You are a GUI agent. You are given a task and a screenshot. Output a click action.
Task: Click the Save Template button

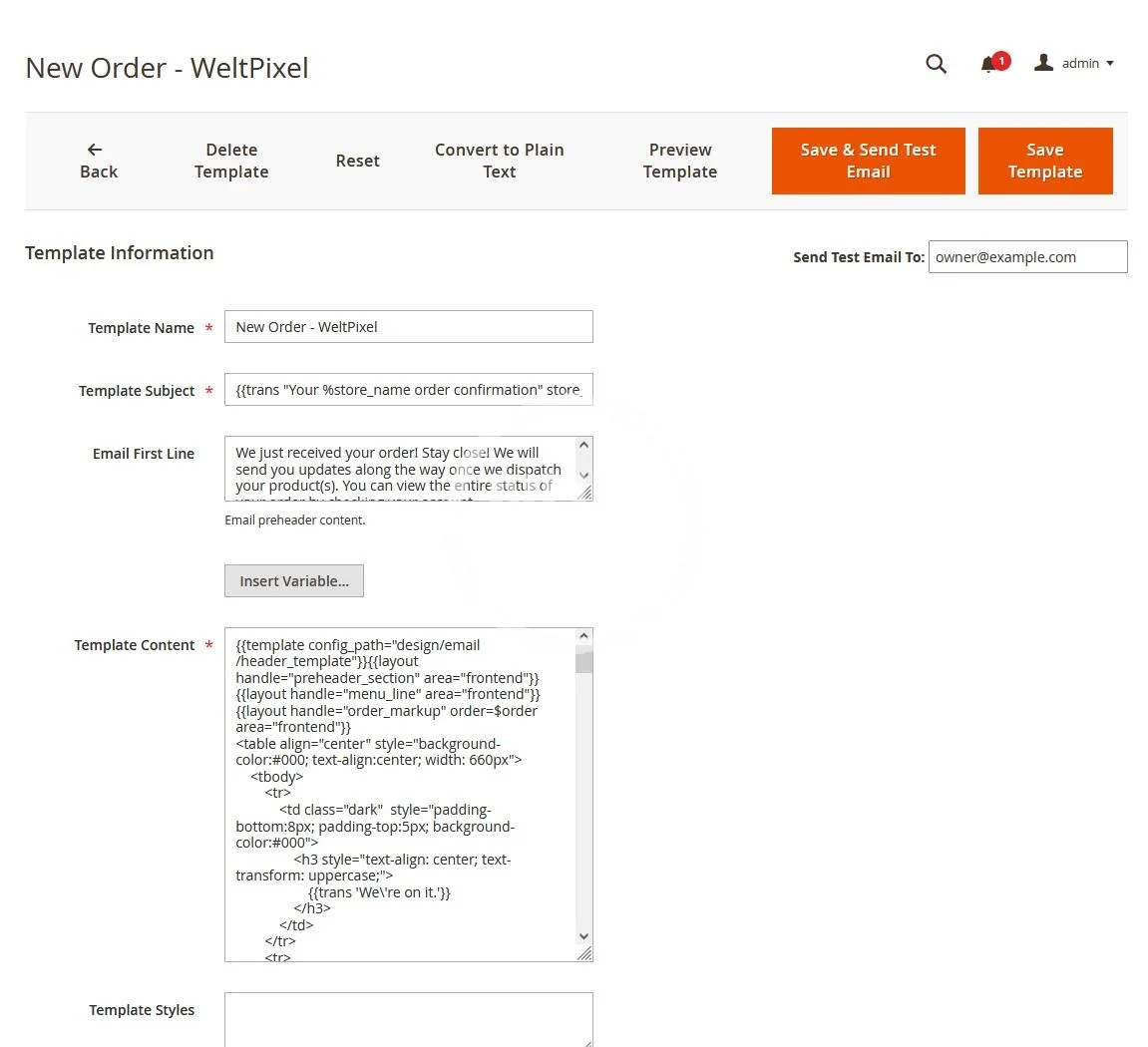pyautogui.click(x=1044, y=161)
